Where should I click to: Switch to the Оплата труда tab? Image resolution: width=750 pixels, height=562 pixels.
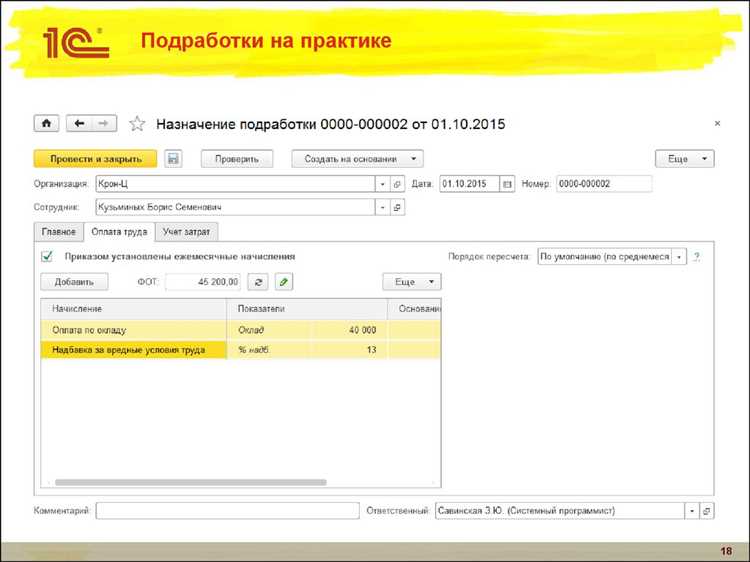[119, 232]
